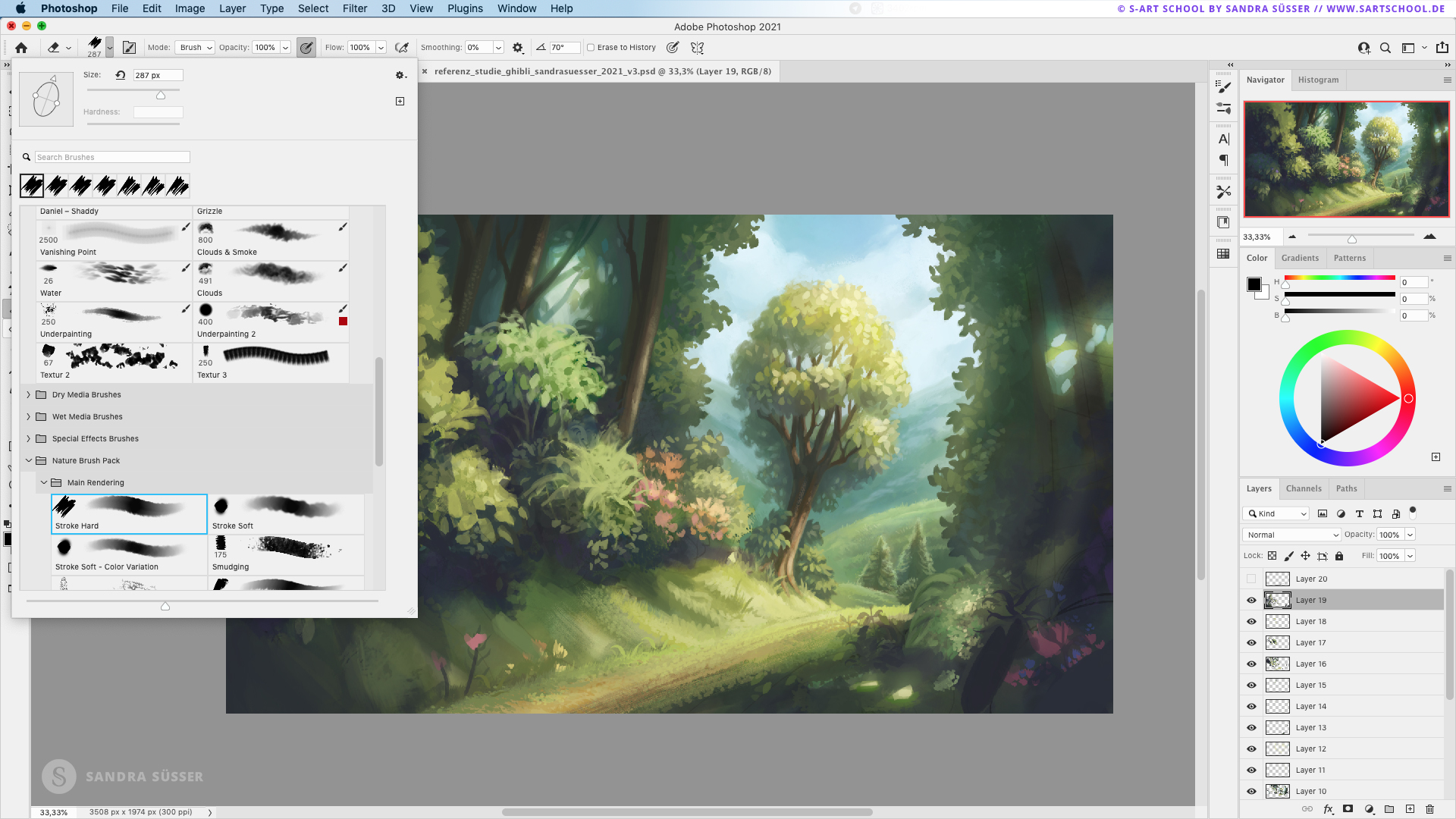Toggle pressure for size icon
The width and height of the screenshot is (1456, 819).
673,48
